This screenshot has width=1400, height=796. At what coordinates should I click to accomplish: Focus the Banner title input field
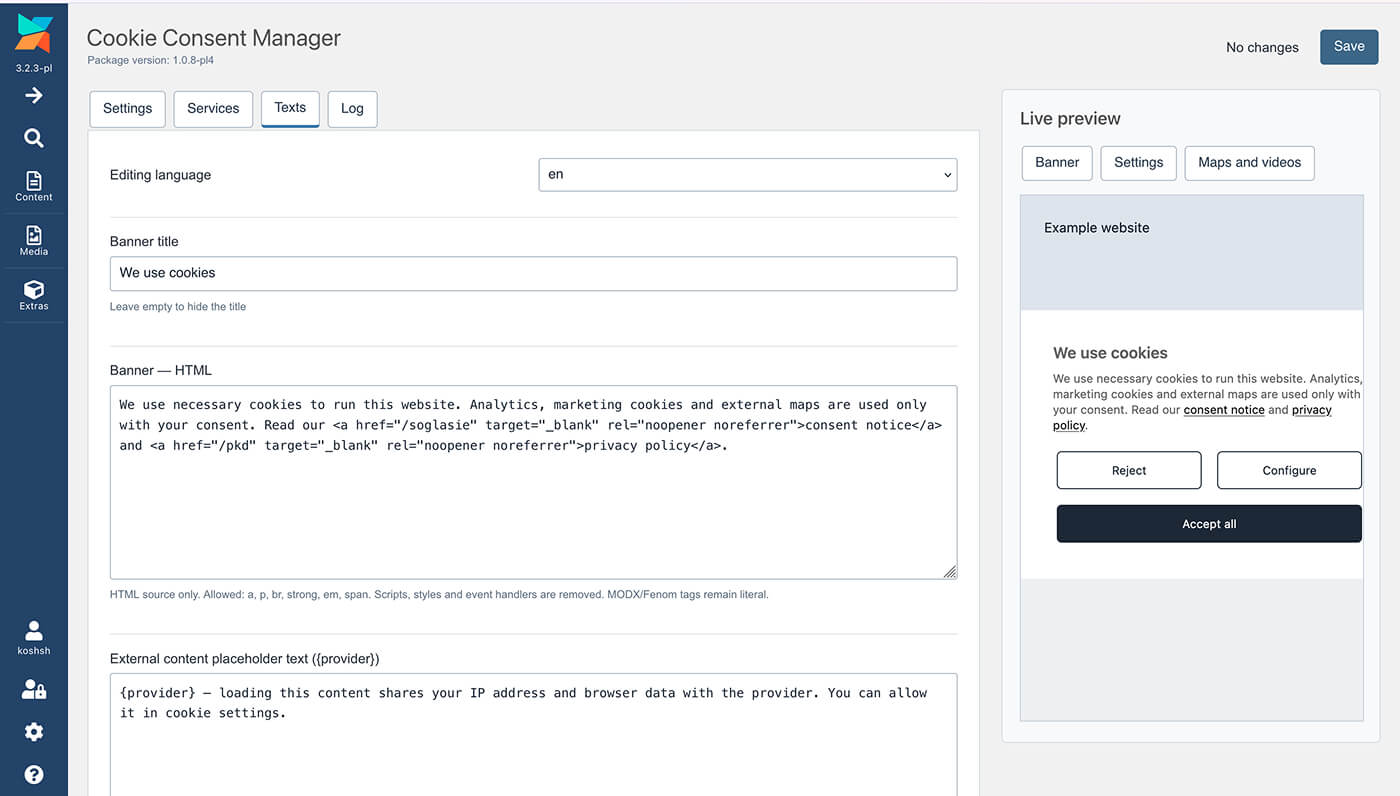point(533,273)
